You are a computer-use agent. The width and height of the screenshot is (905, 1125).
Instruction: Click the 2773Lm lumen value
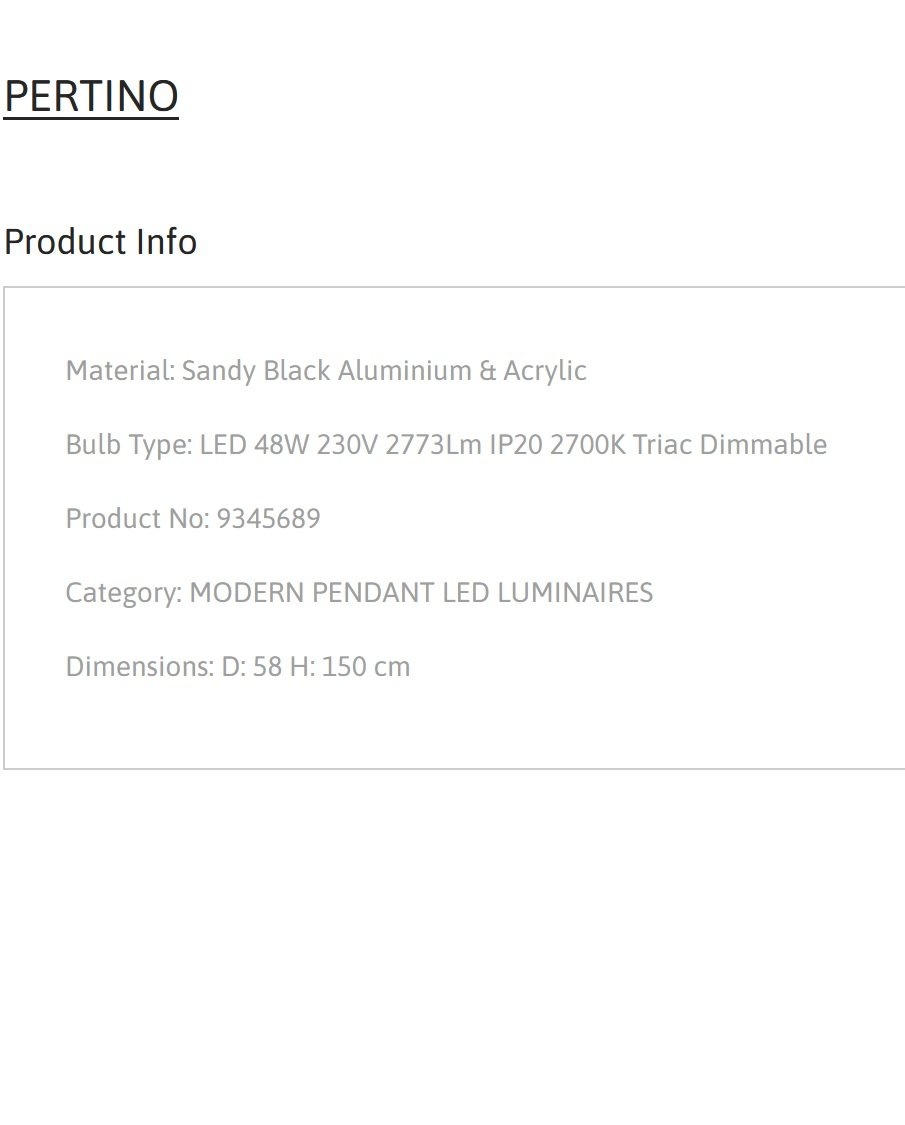433,445
